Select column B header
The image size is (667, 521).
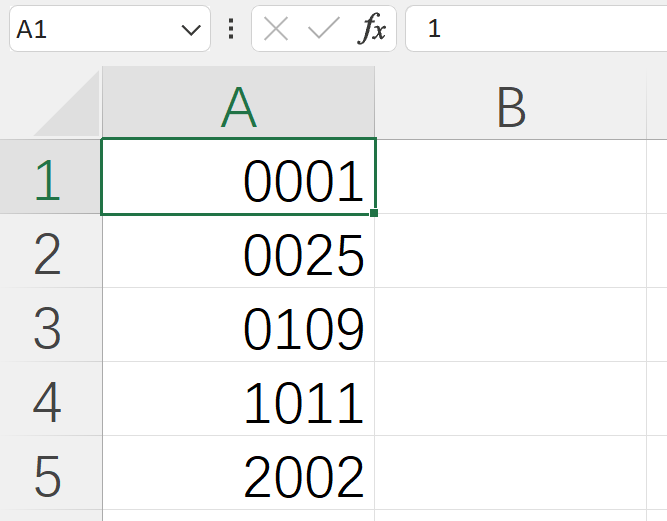(511, 106)
